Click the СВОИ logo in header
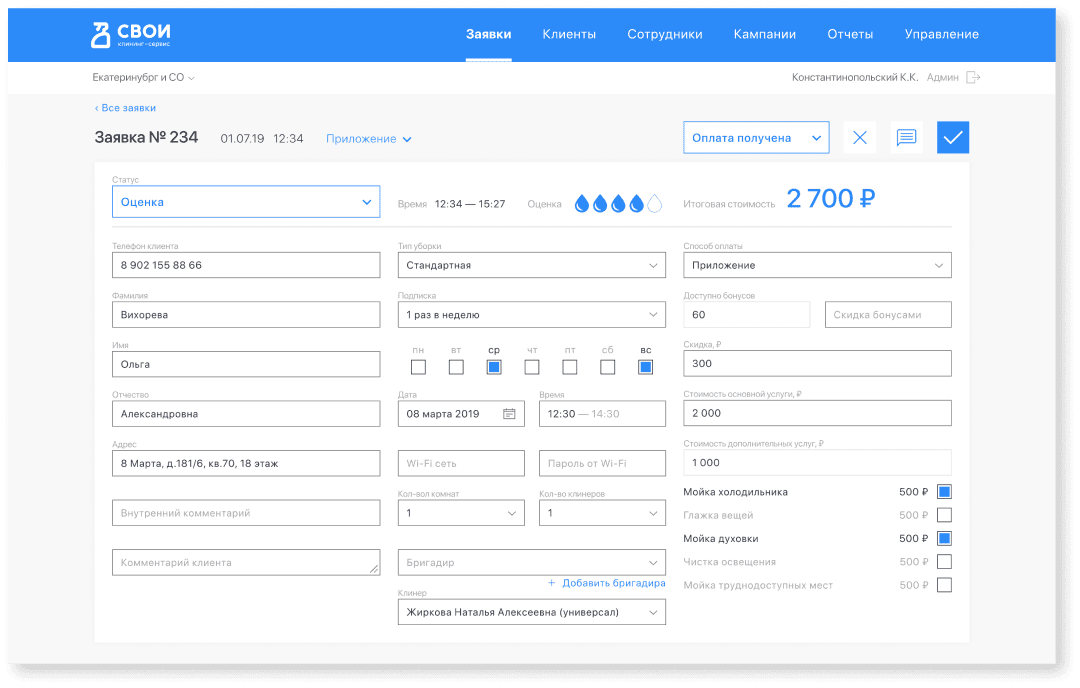This screenshot has height=688, width=1080. point(130,35)
